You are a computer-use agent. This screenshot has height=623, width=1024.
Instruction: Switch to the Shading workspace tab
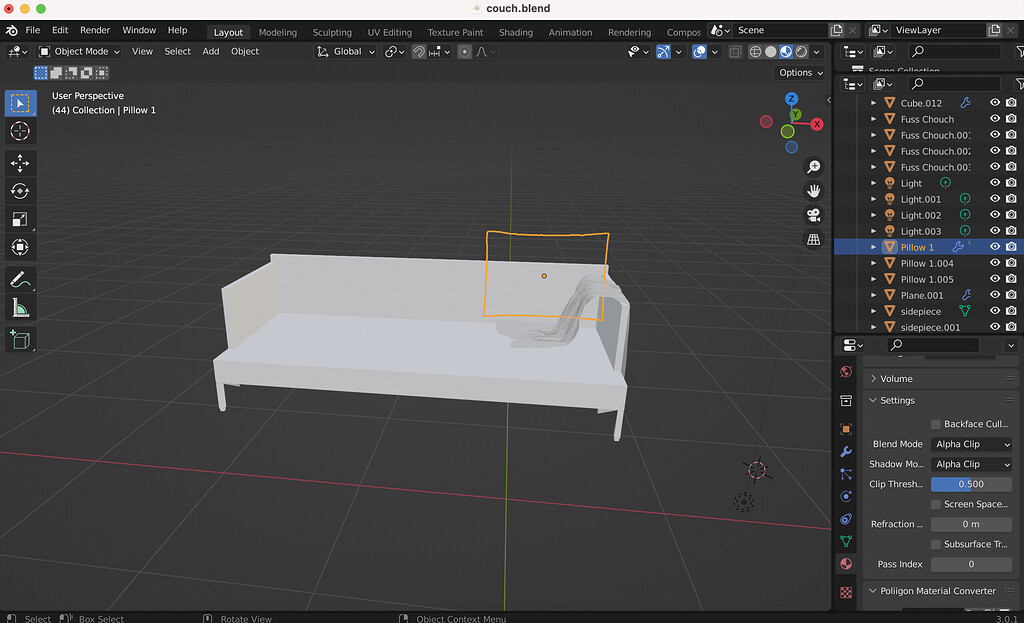point(515,31)
